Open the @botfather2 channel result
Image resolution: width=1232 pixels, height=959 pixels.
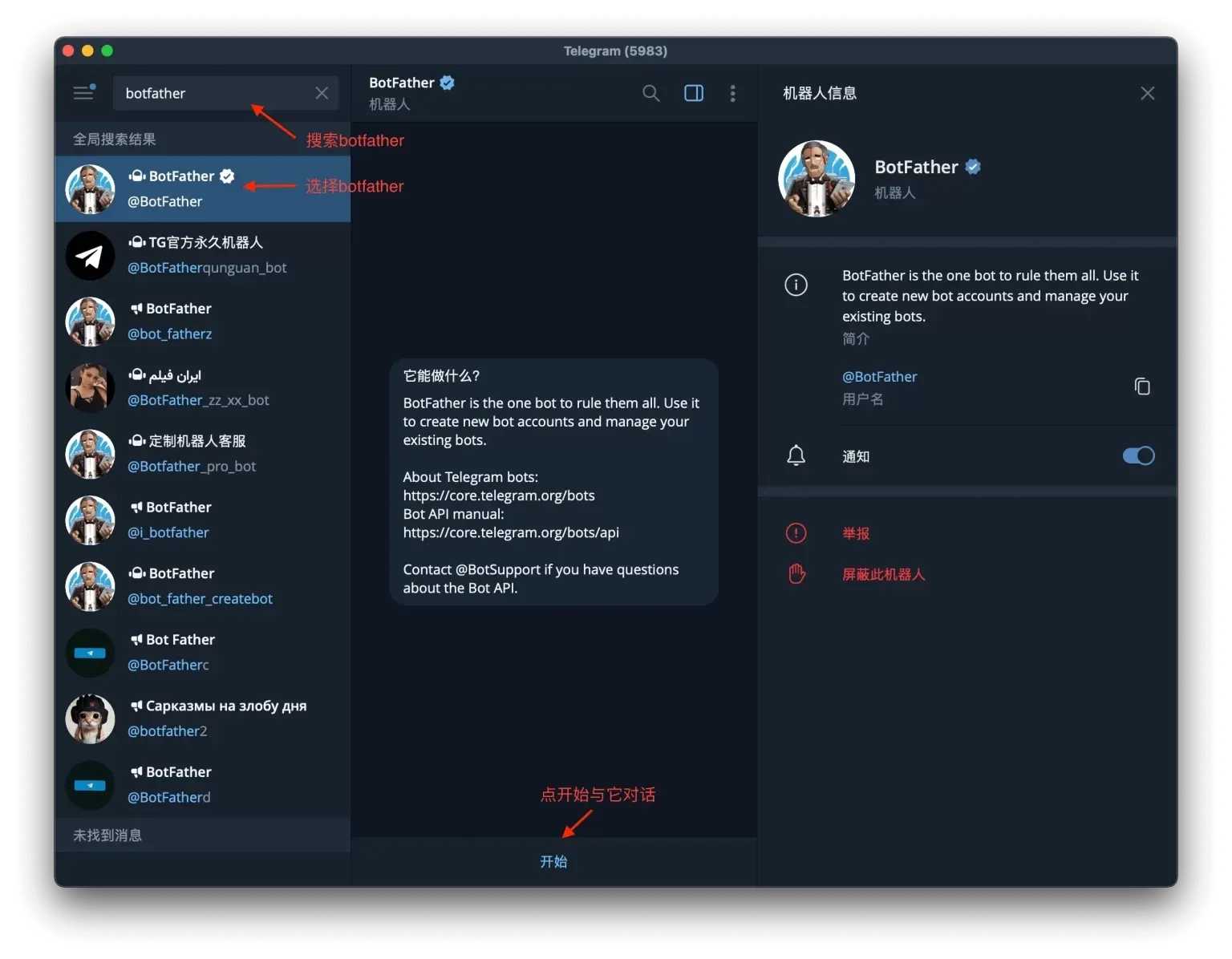[x=202, y=718]
